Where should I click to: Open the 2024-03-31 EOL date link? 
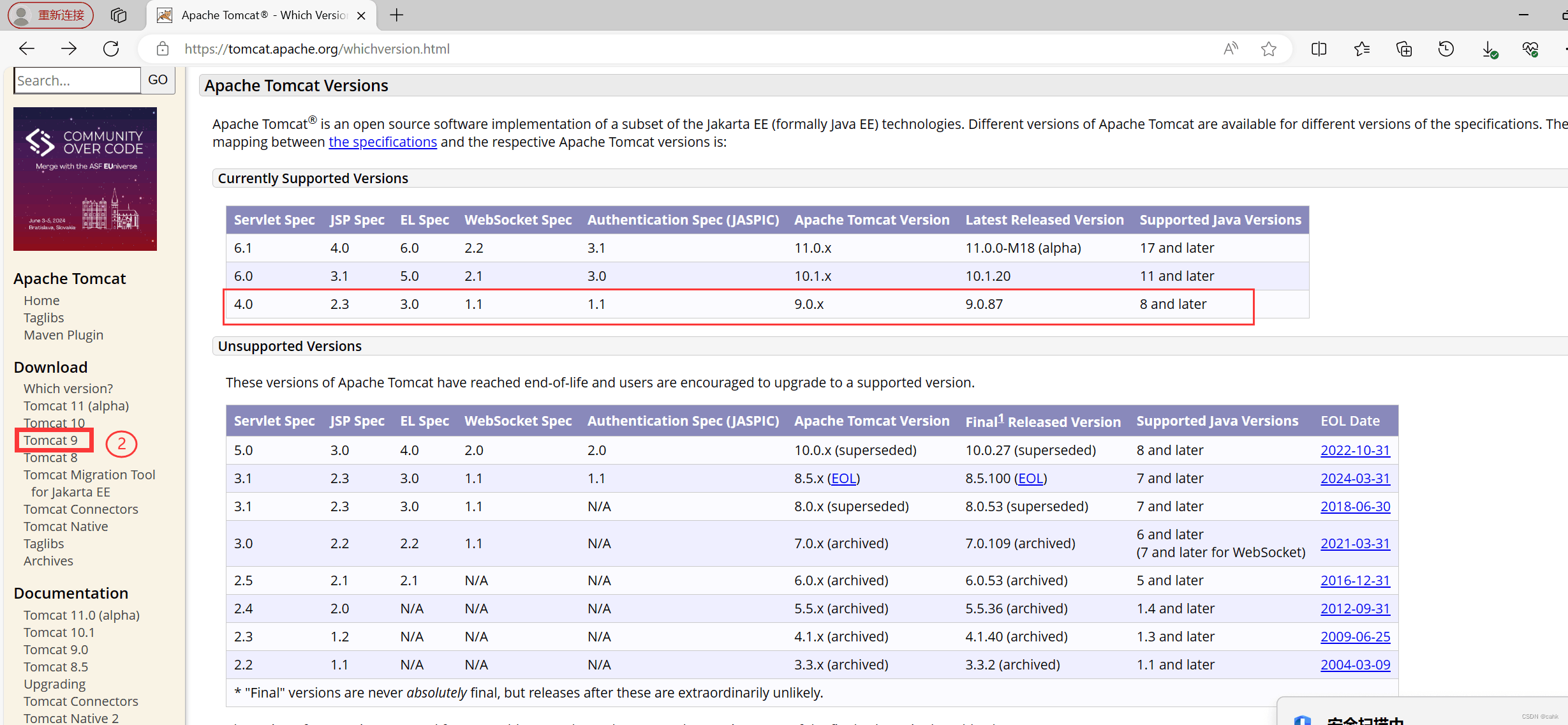(1354, 478)
